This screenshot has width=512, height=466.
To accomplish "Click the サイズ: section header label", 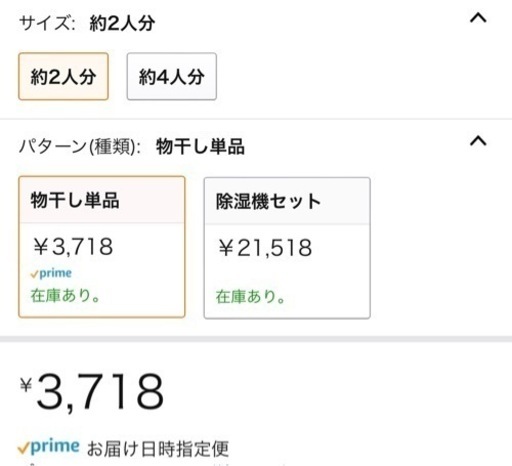I will click(47, 24).
